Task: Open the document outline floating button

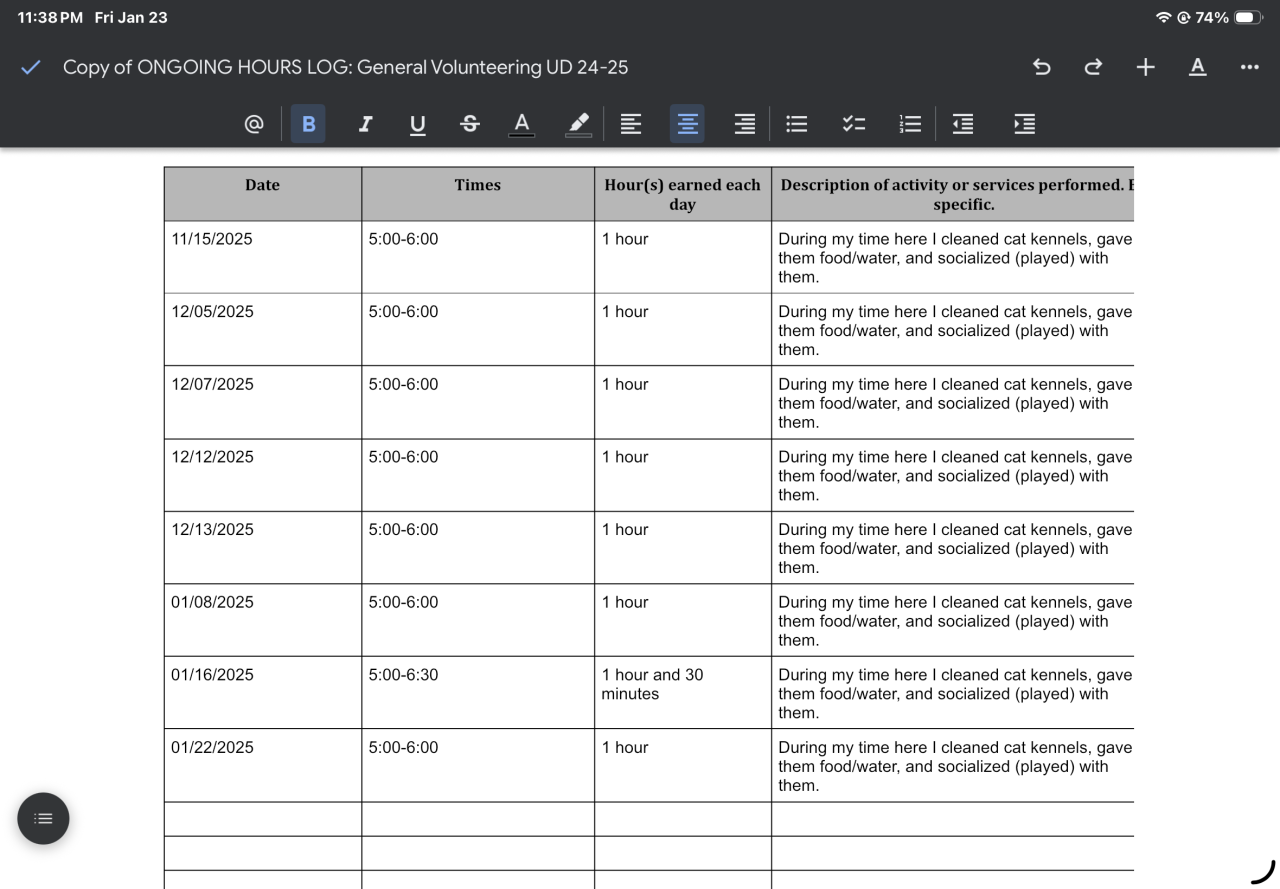Action: pos(43,818)
